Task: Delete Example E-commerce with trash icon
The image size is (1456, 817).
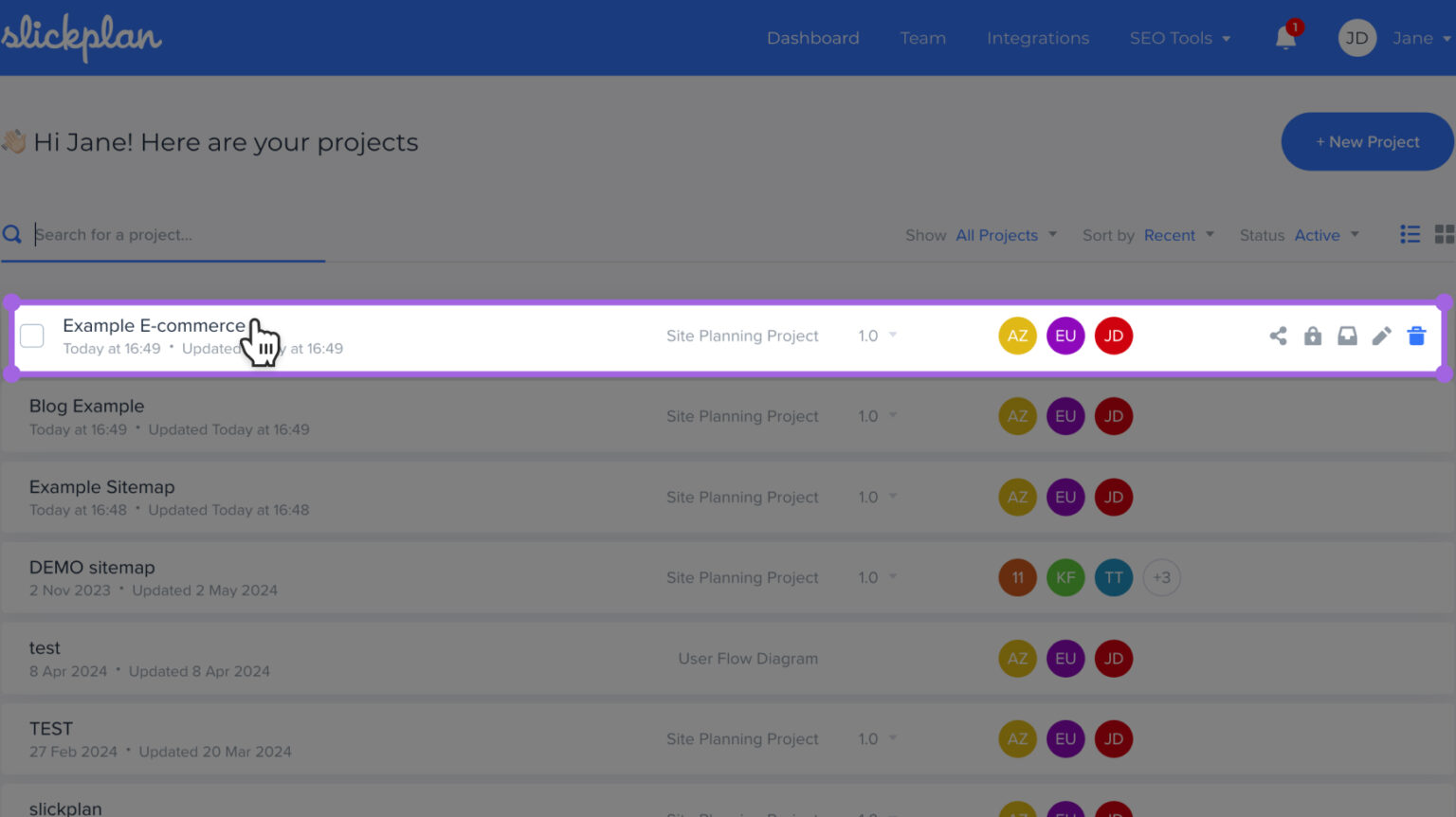Action: 1416,336
